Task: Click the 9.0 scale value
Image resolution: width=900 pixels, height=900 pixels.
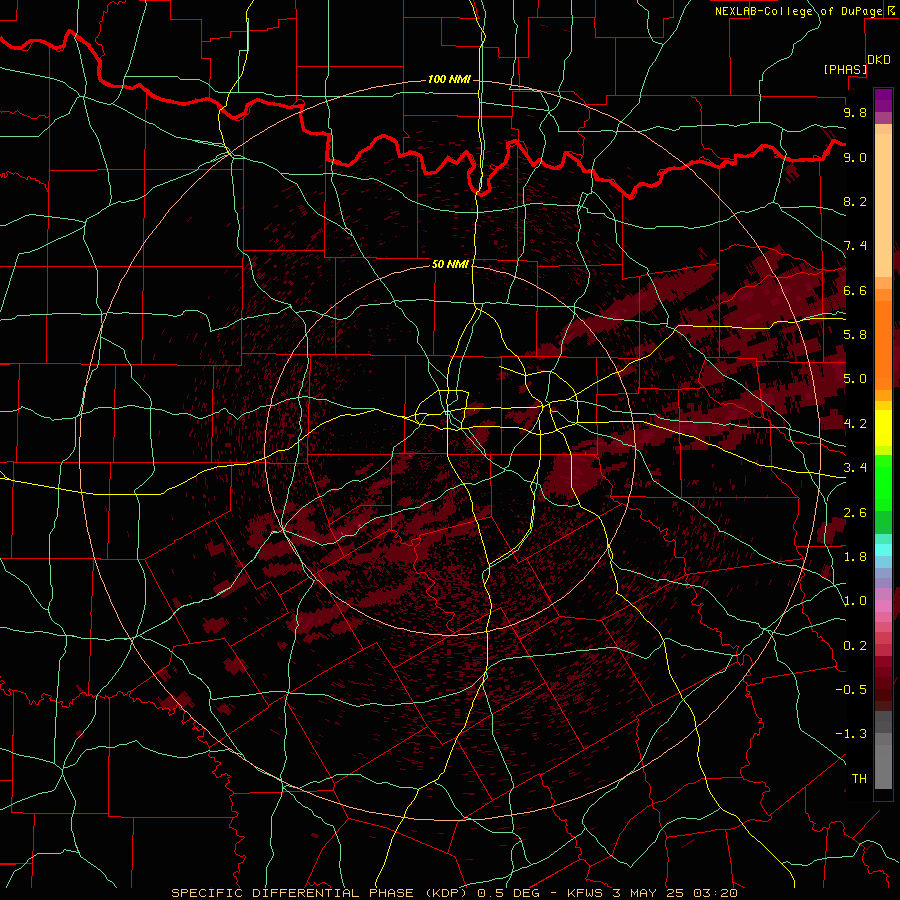Action: click(855, 157)
